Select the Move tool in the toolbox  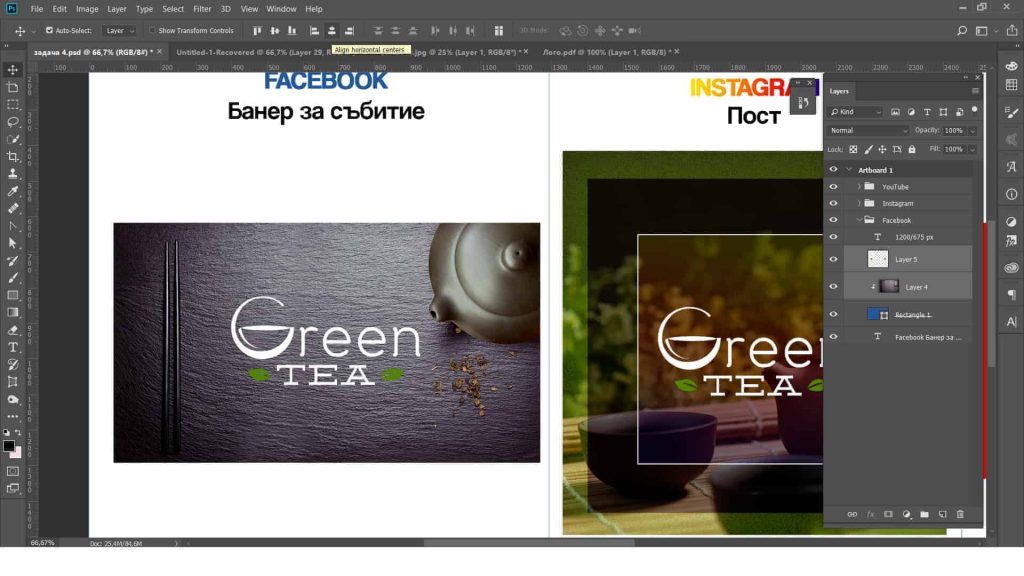[12, 70]
